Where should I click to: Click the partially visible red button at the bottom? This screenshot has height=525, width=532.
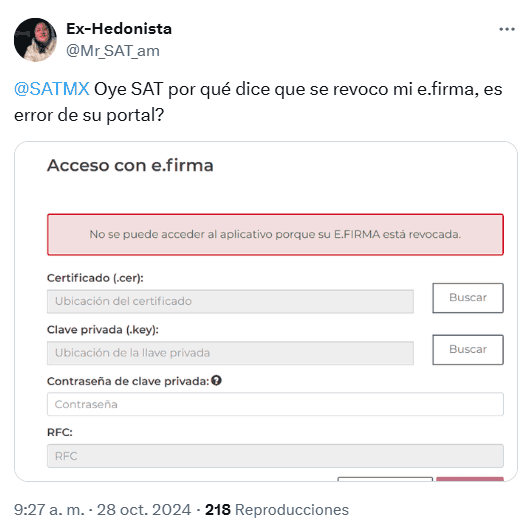470,479
